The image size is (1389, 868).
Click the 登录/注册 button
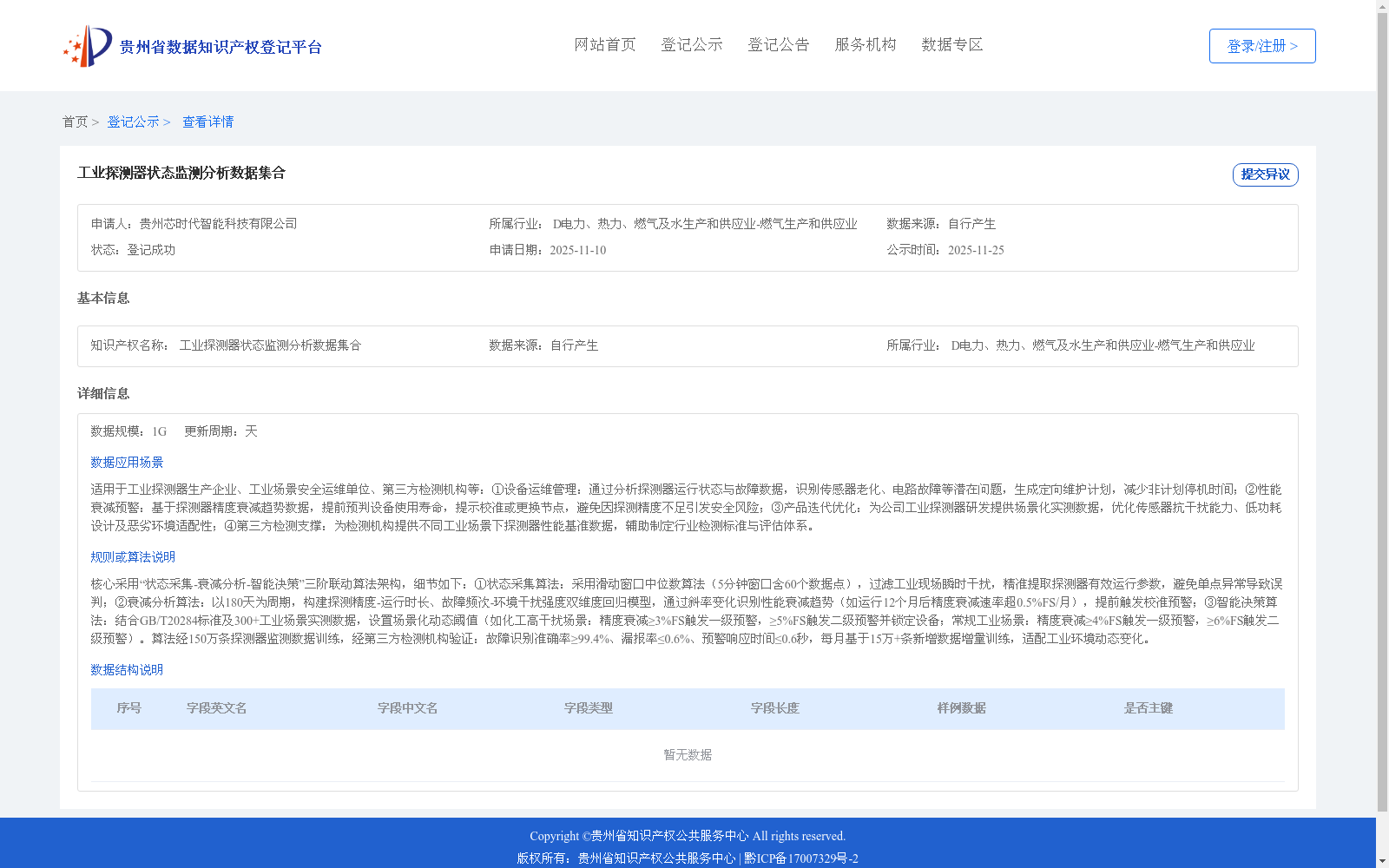(x=1262, y=46)
